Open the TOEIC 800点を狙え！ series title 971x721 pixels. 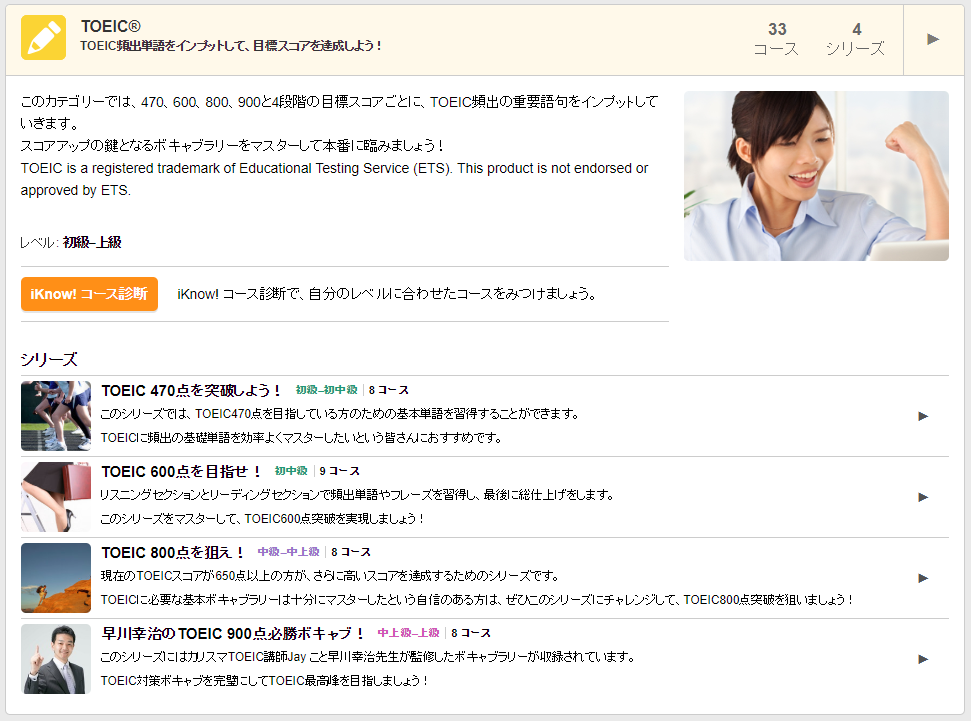click(x=172, y=553)
